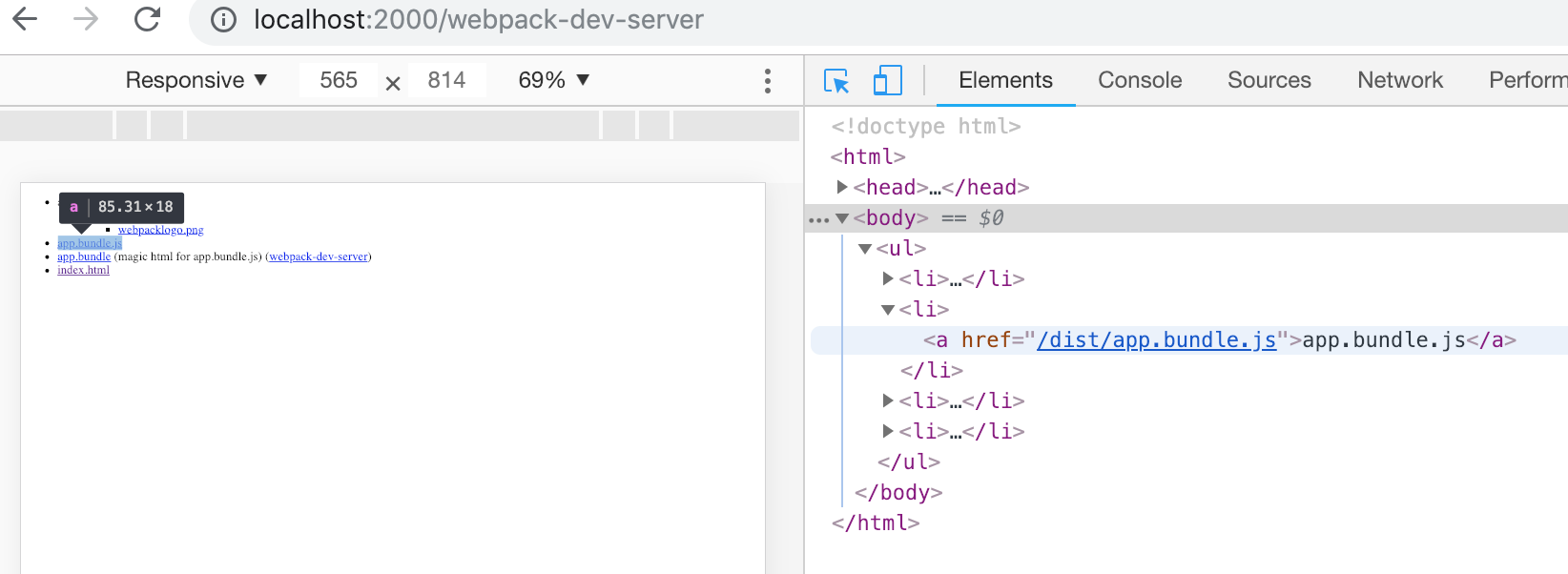Open the 69% zoom dropdown
This screenshot has width=1568, height=574.
point(553,80)
